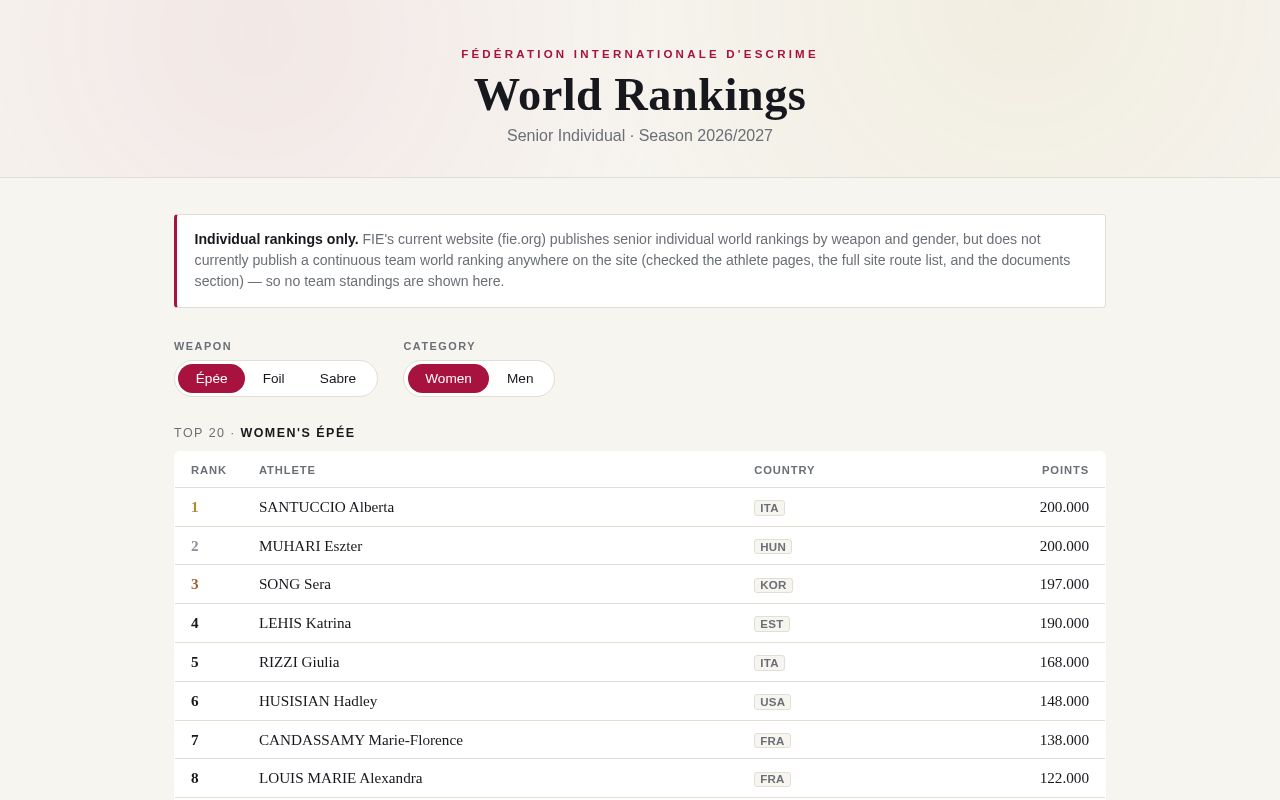Viewport: 1280px width, 800px height.
Task: Click the World Rankings heading
Action: click(x=640, y=95)
